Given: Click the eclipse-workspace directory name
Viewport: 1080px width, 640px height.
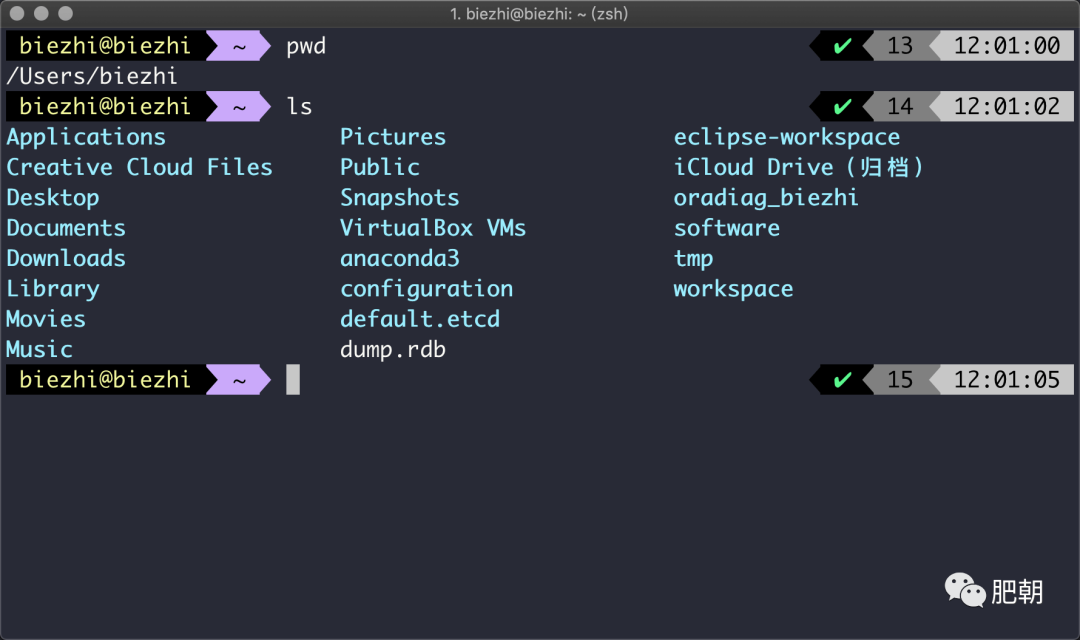Looking at the screenshot, I should [x=787, y=137].
